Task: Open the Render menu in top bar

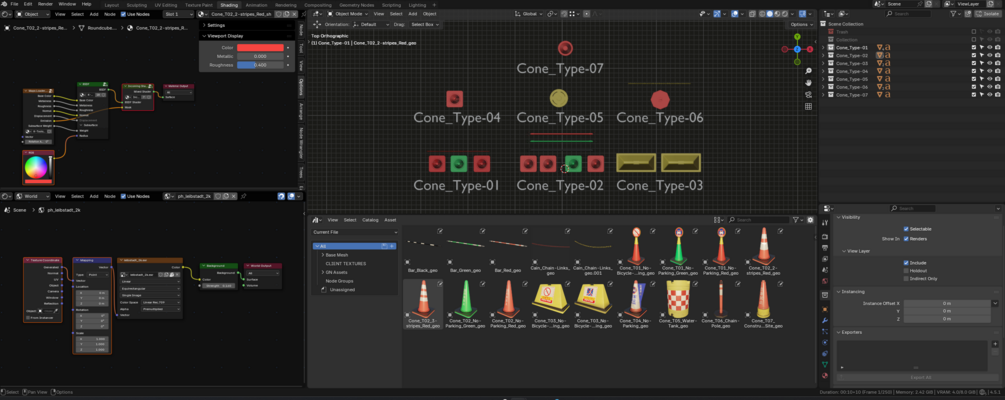Action: pos(45,4)
